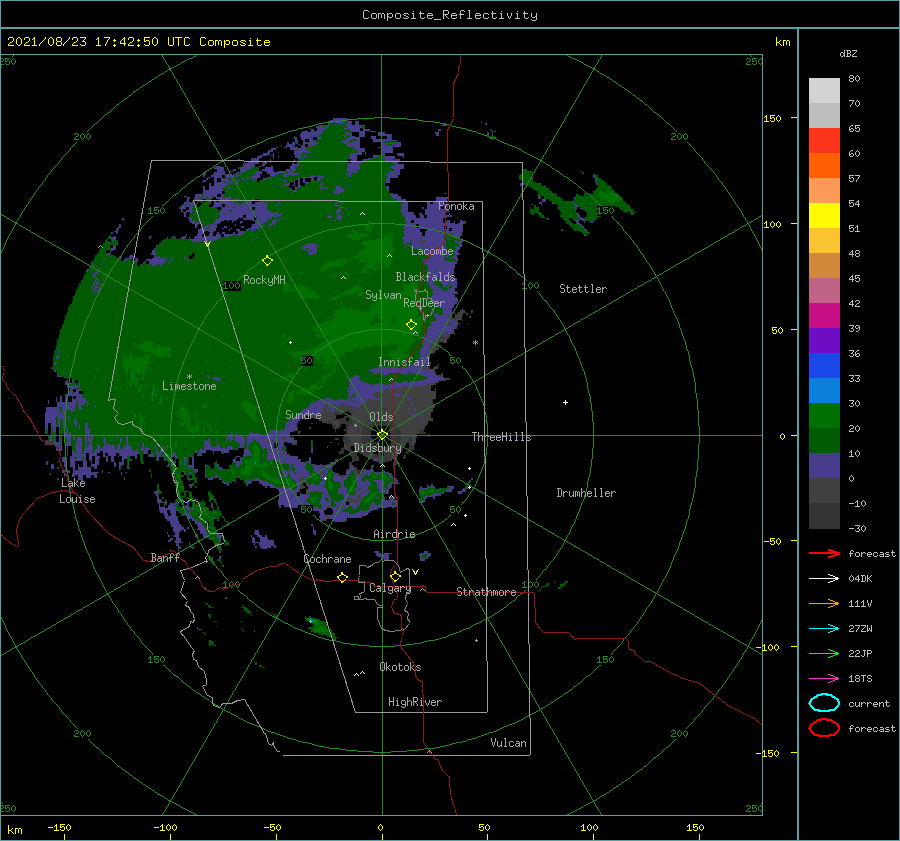Select the yellow 51-54 dBZ swatch
Screen dimensions: 900x841
pos(824,216)
